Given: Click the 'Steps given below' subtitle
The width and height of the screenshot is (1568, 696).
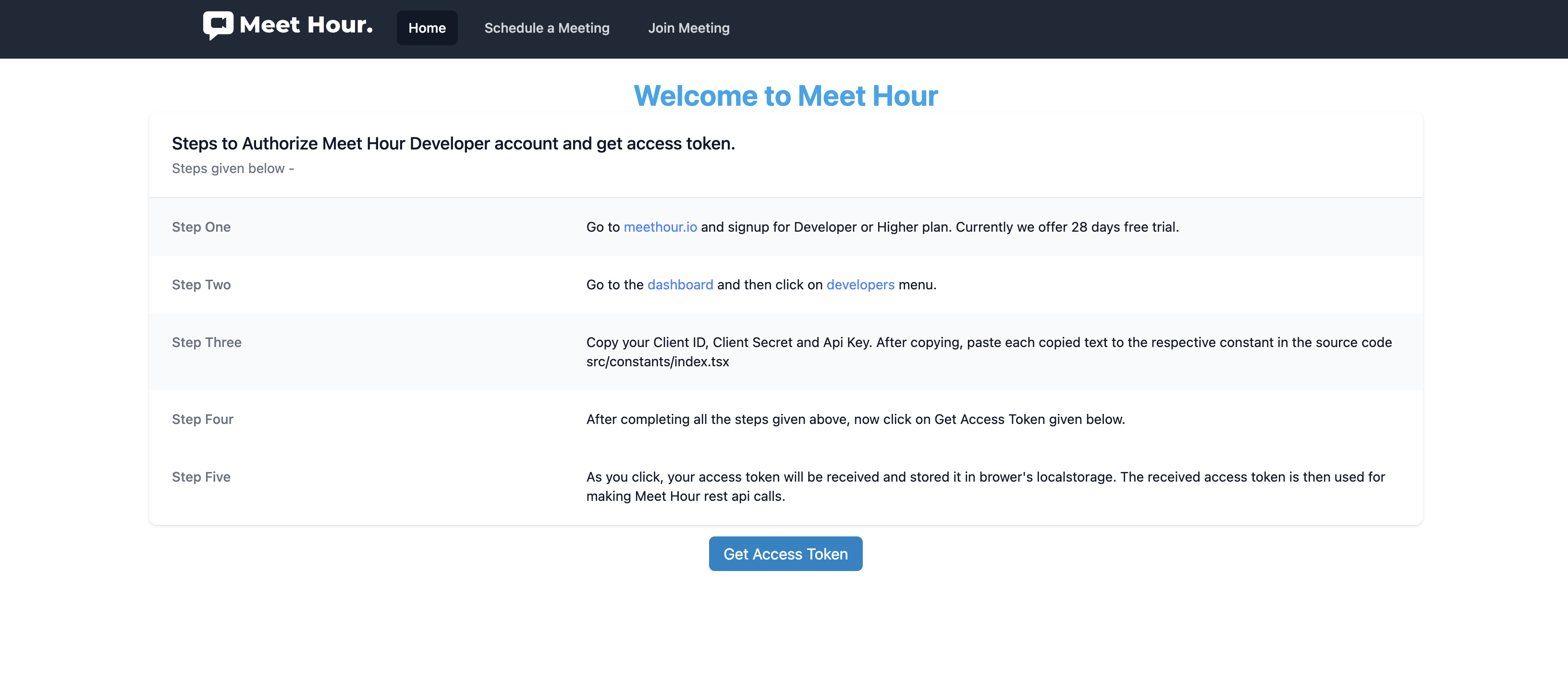Looking at the screenshot, I should coord(233,169).
